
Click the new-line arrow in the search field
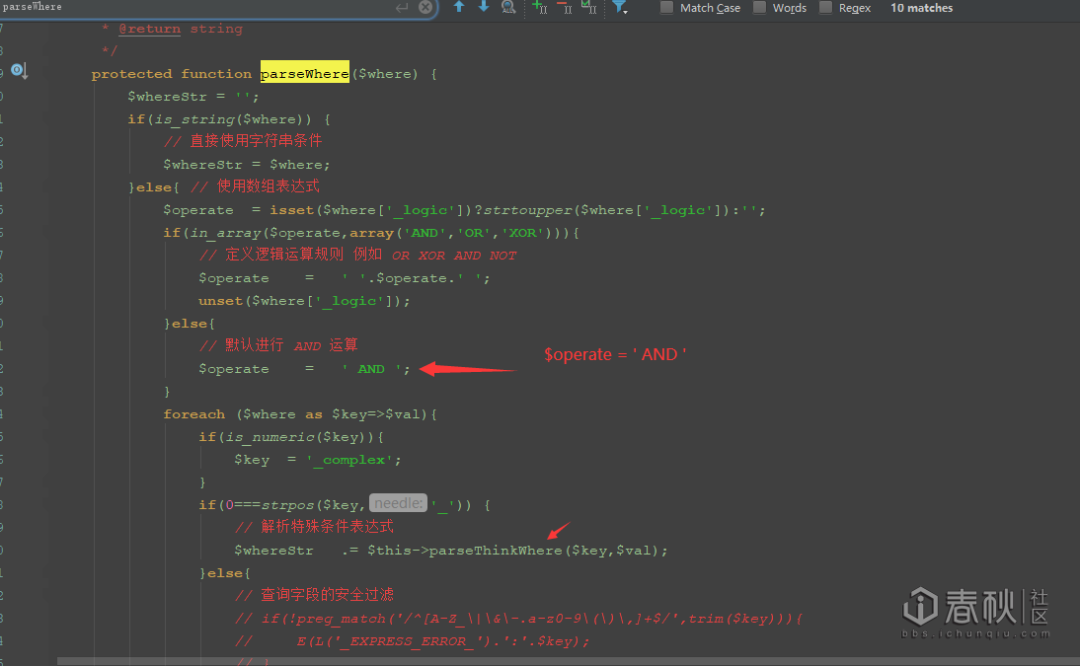pyautogui.click(x=402, y=8)
